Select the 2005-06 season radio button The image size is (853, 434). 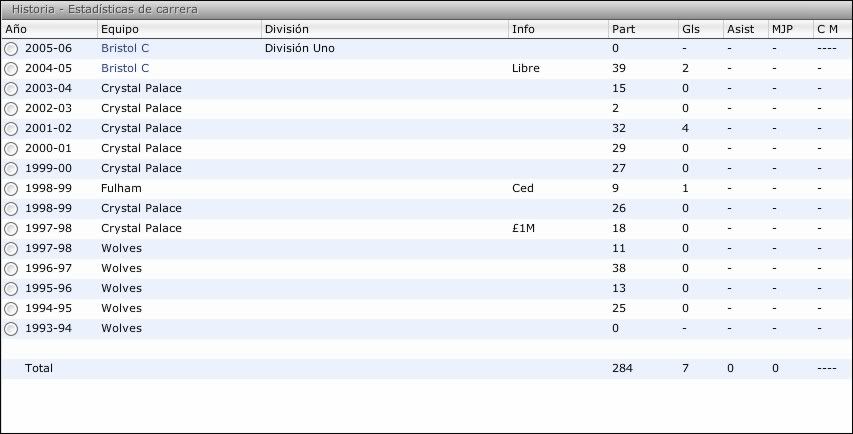(x=11, y=49)
